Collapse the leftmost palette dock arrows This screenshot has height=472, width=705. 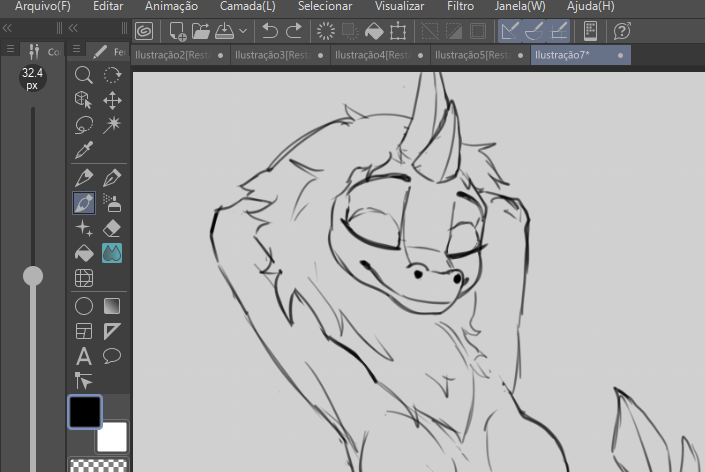(7, 28)
